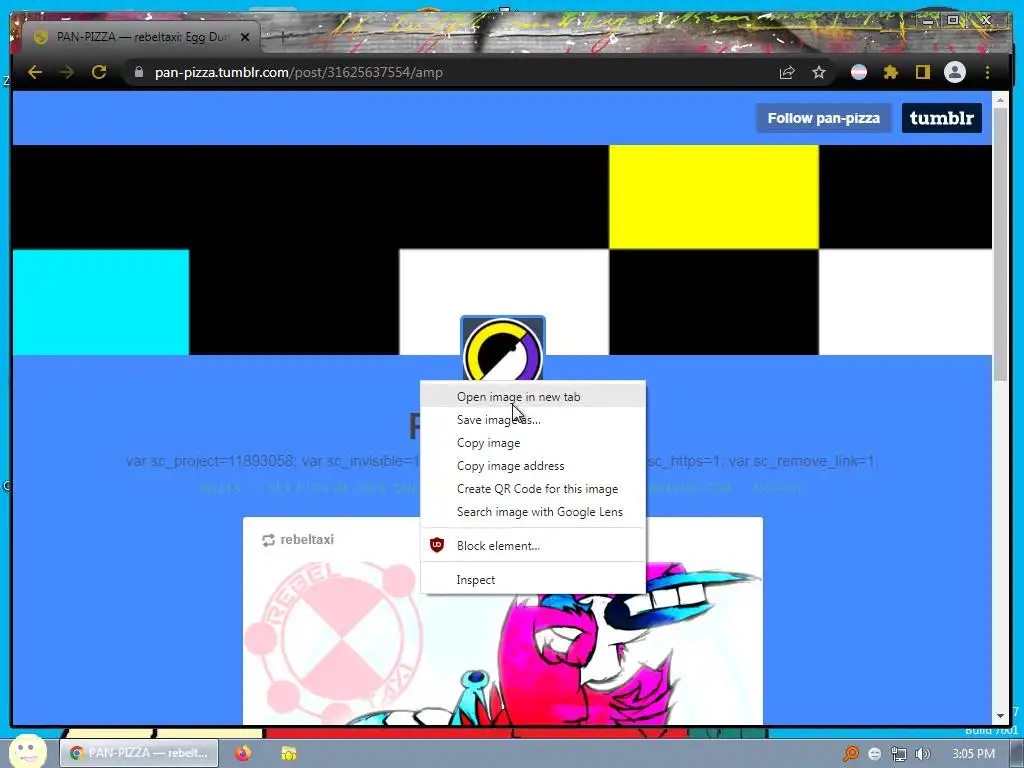Choose Open image in new tab
1024x768 pixels.
[x=533, y=396]
